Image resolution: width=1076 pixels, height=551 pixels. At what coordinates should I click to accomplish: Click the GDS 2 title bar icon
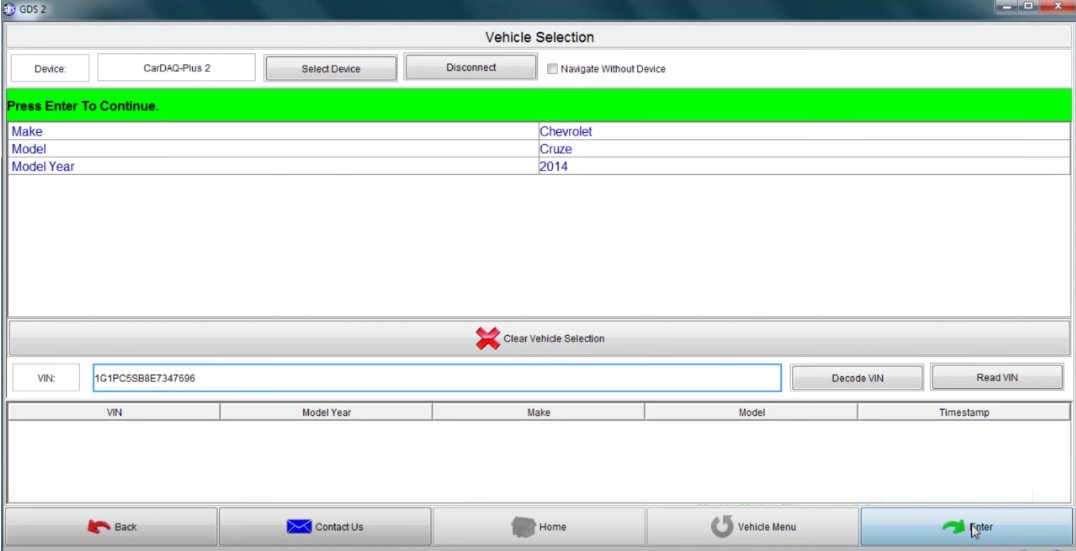pos(10,9)
